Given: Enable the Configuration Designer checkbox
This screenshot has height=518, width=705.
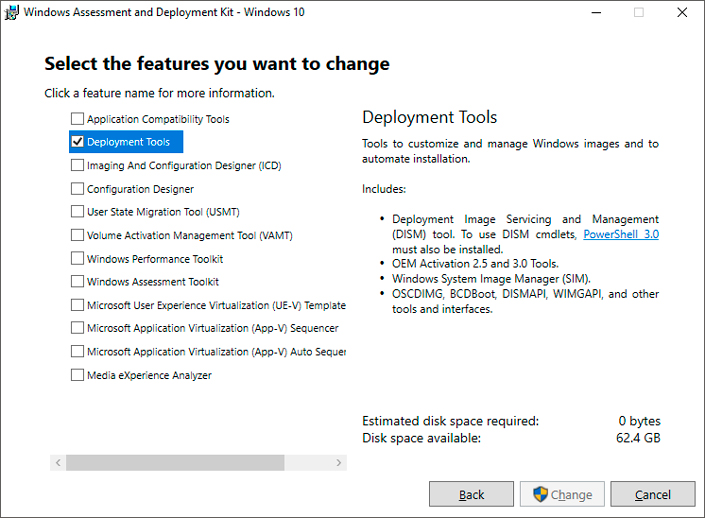Looking at the screenshot, I should pos(77,188).
